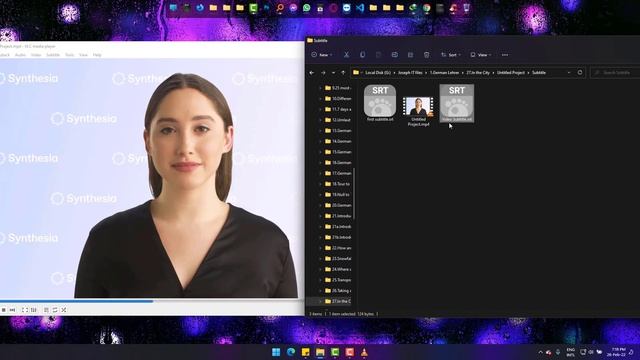This screenshot has height=360, width=640.
Task: Click the ENG language indicator
Action: 571,352
